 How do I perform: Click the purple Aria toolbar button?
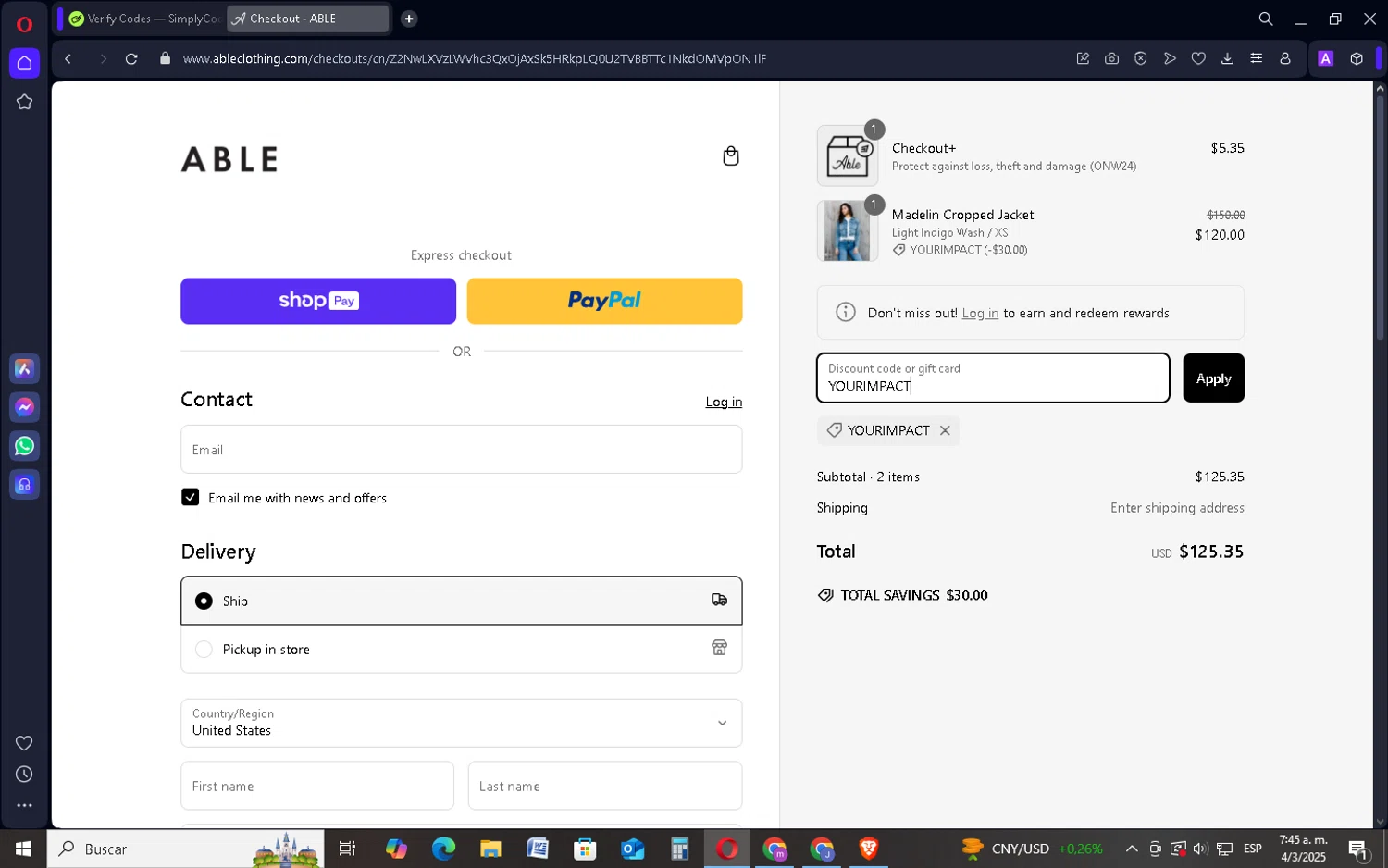point(1326,58)
